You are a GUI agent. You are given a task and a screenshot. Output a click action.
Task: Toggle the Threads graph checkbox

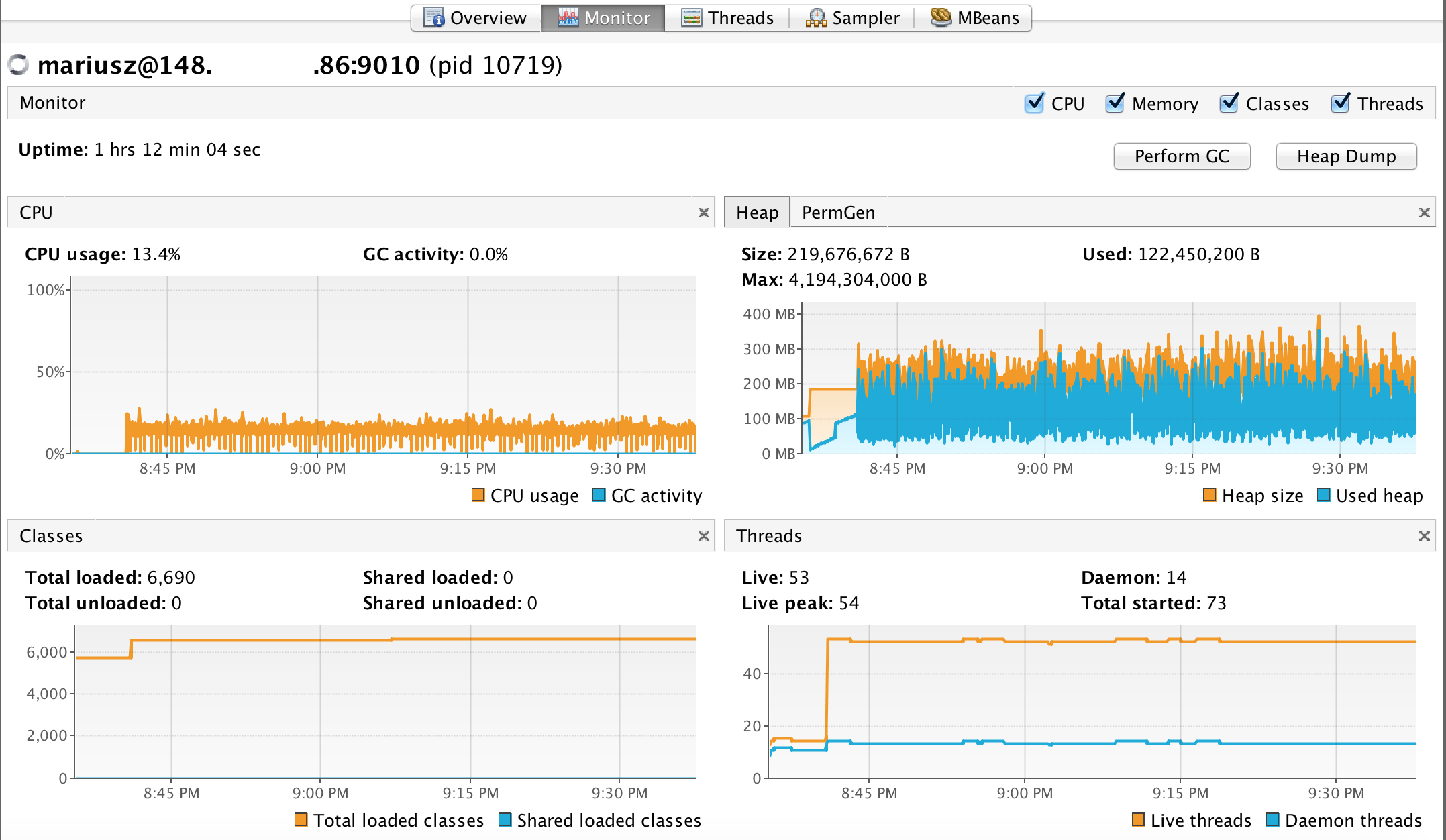(1341, 103)
